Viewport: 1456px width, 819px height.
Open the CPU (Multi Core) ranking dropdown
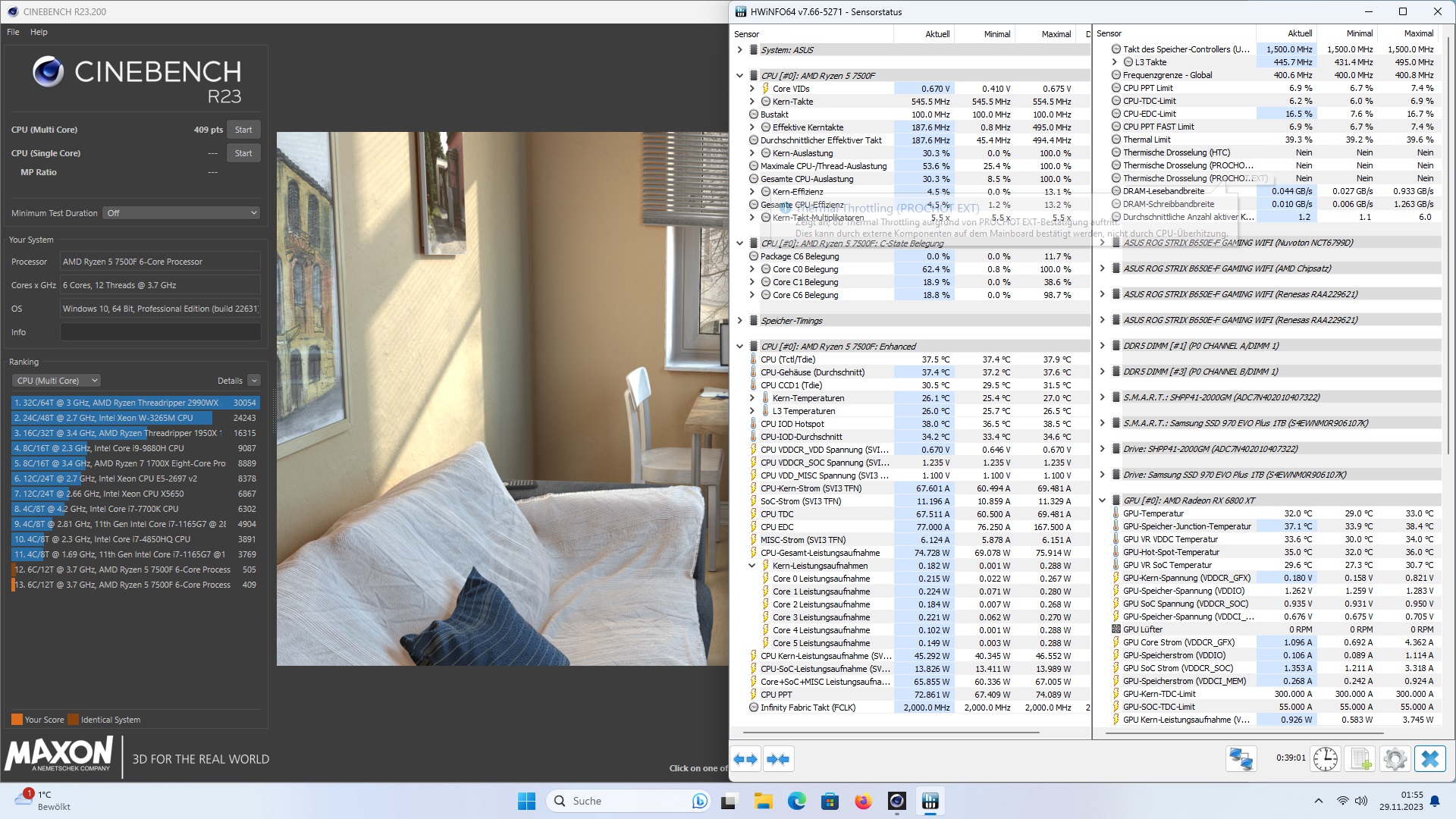point(56,381)
